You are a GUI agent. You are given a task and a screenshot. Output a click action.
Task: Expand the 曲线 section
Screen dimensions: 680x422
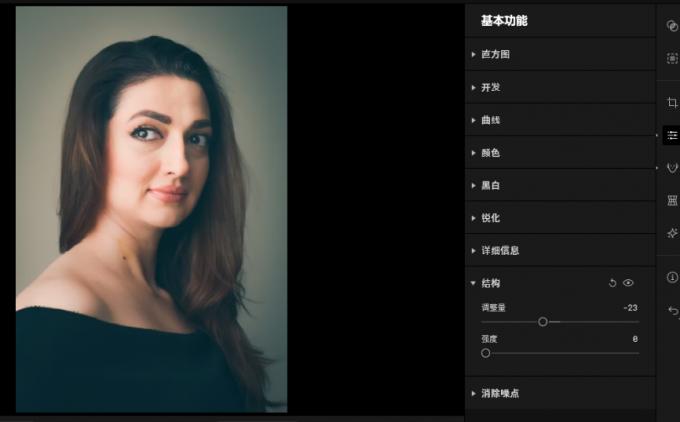[x=560, y=120]
